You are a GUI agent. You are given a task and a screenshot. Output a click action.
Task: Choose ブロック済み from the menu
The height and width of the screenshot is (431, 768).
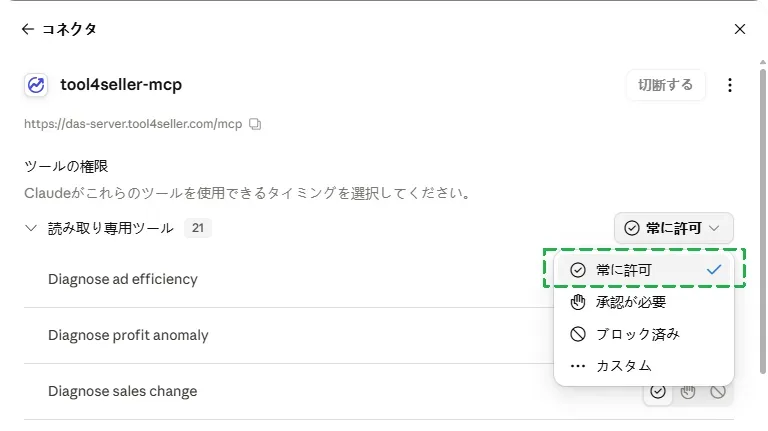(x=644, y=334)
